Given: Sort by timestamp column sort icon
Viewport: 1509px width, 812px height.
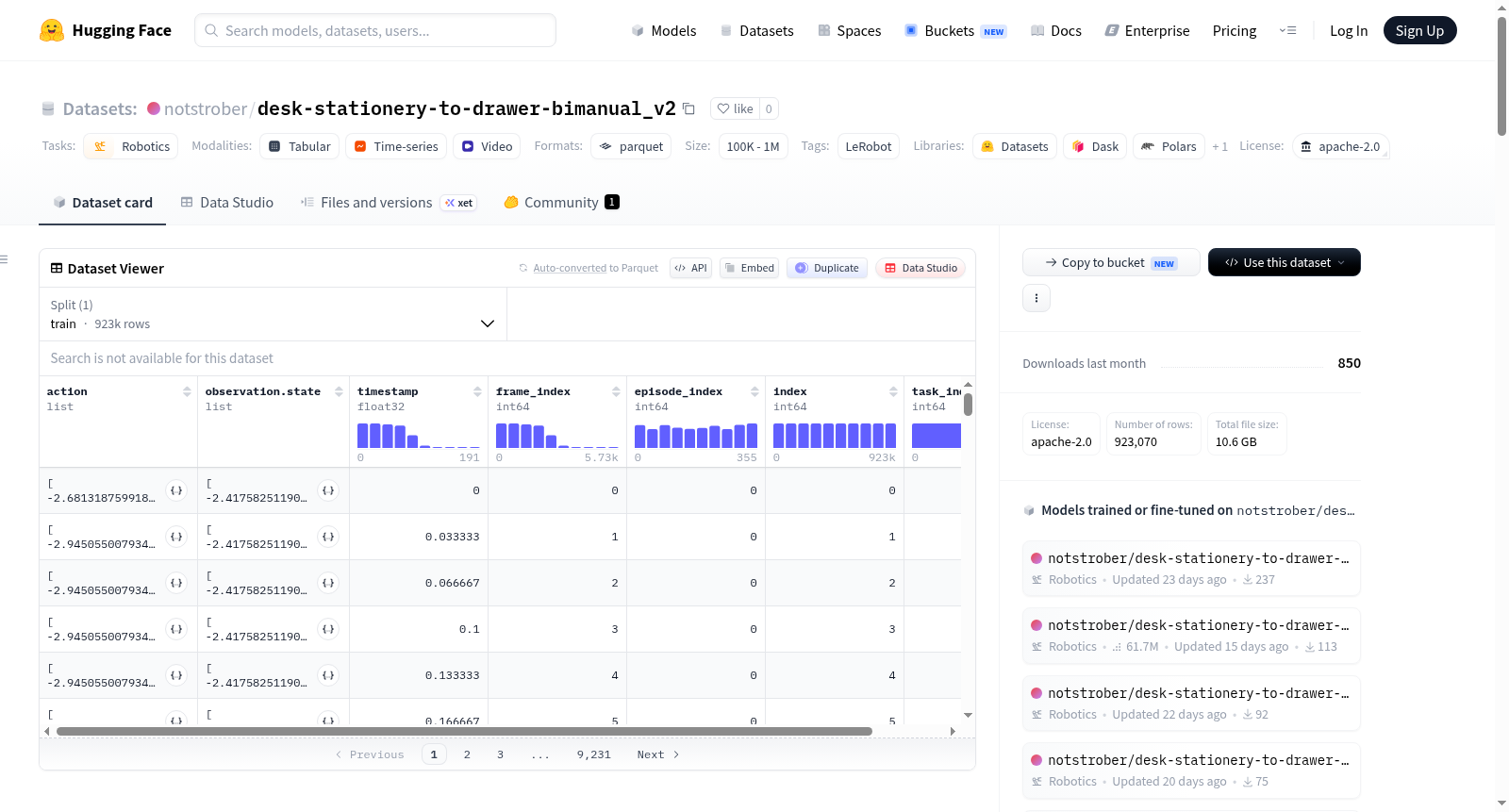Looking at the screenshot, I should tap(477, 391).
